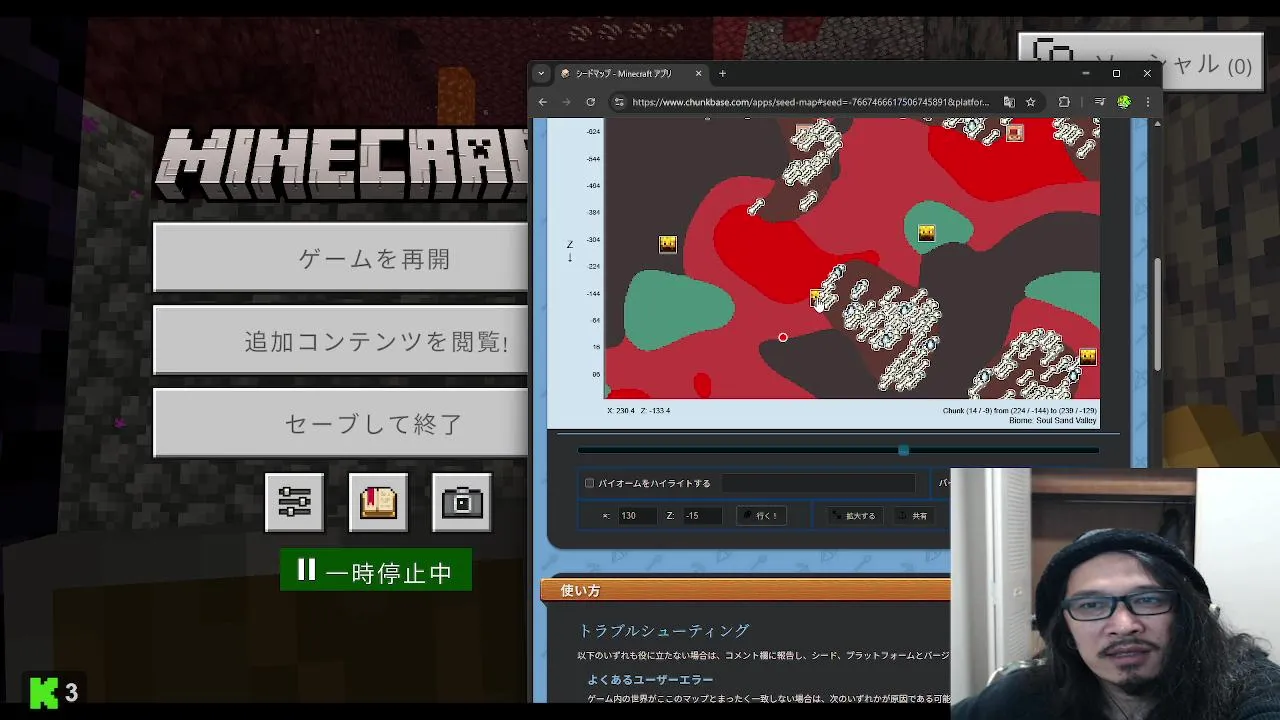Go forward in the browser
Viewport: 1280px width, 720px height.
[x=566, y=102]
